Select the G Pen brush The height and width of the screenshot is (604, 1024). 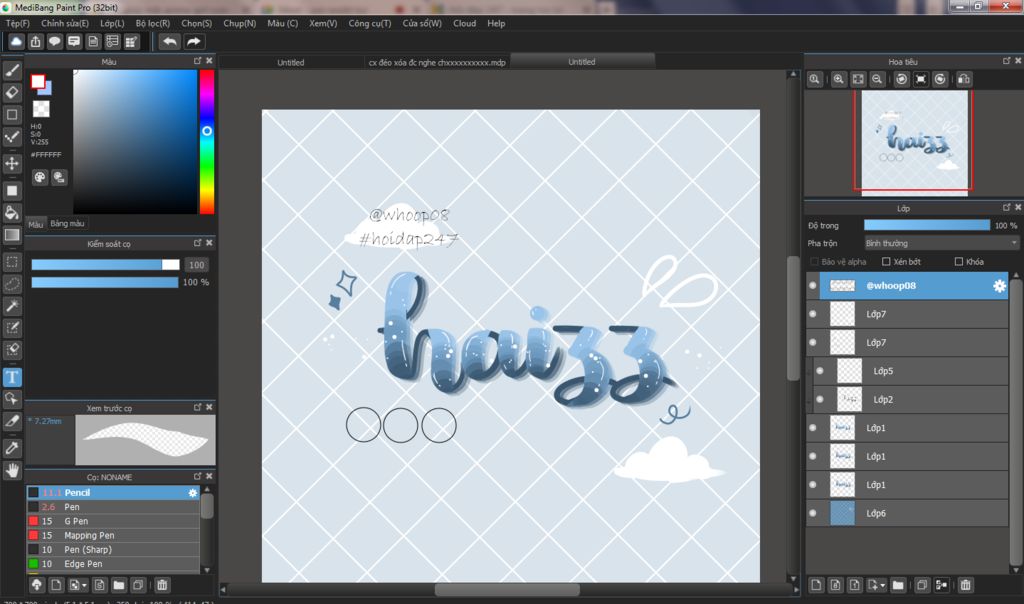tap(113, 521)
